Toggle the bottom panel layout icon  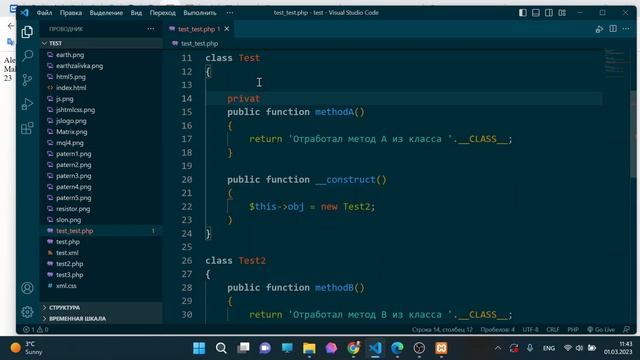click(536, 13)
